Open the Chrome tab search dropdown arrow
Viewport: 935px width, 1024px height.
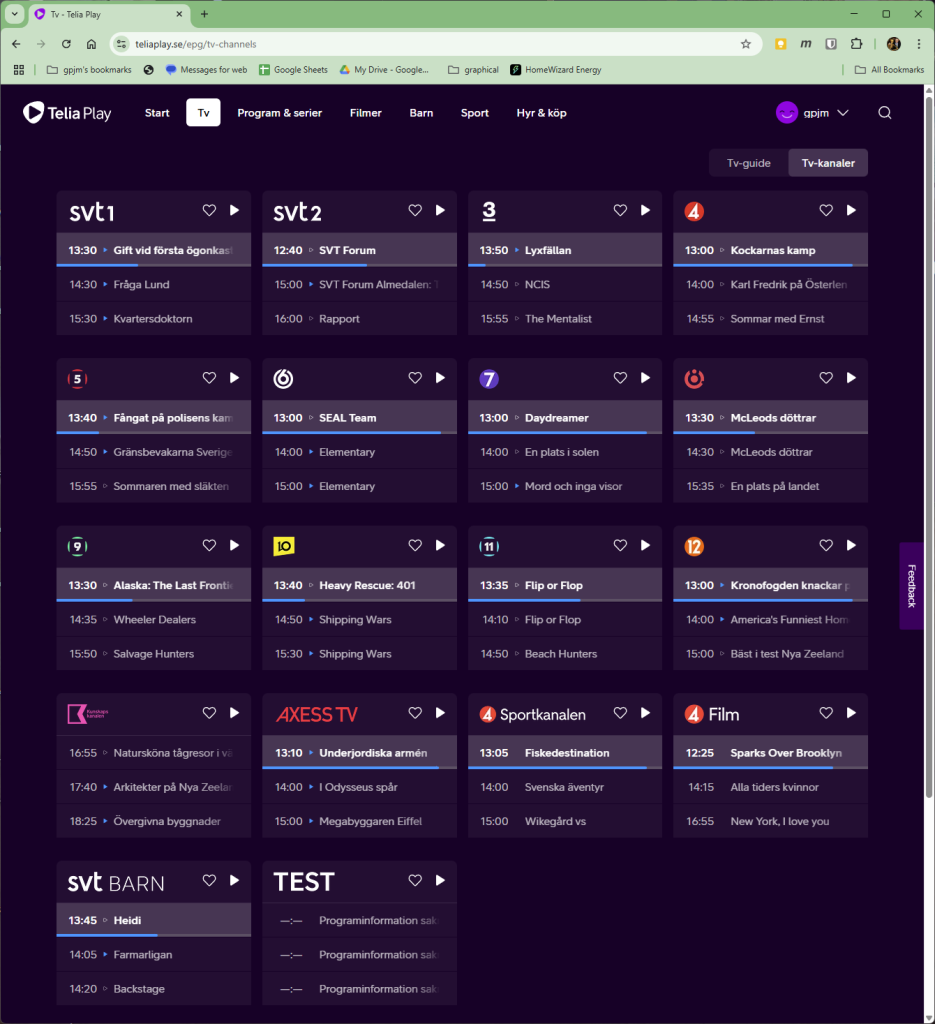point(14,14)
